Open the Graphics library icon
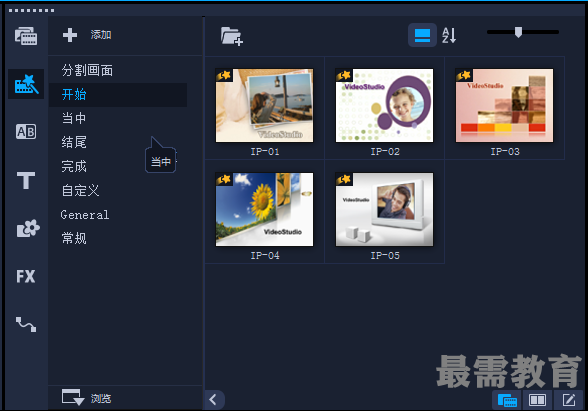588x411 pixels. pos(28,228)
